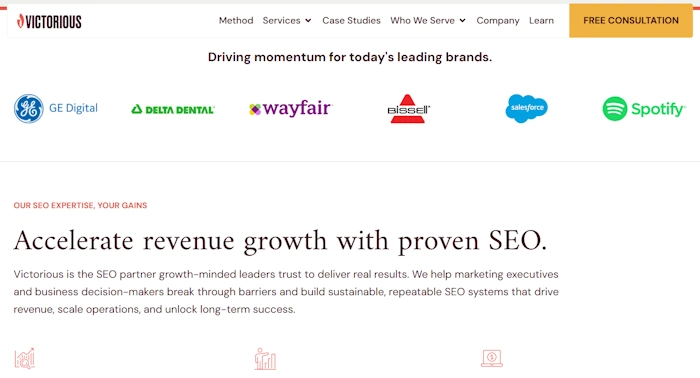This screenshot has height=378, width=700.
Task: Click the Spotify green logo
Action: point(644,108)
